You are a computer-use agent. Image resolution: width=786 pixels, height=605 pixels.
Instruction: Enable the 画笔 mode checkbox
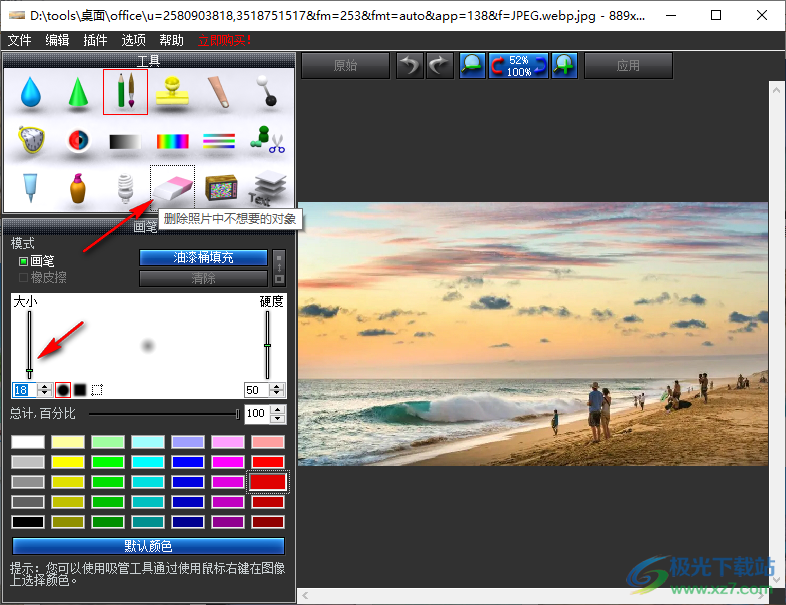tap(23, 261)
